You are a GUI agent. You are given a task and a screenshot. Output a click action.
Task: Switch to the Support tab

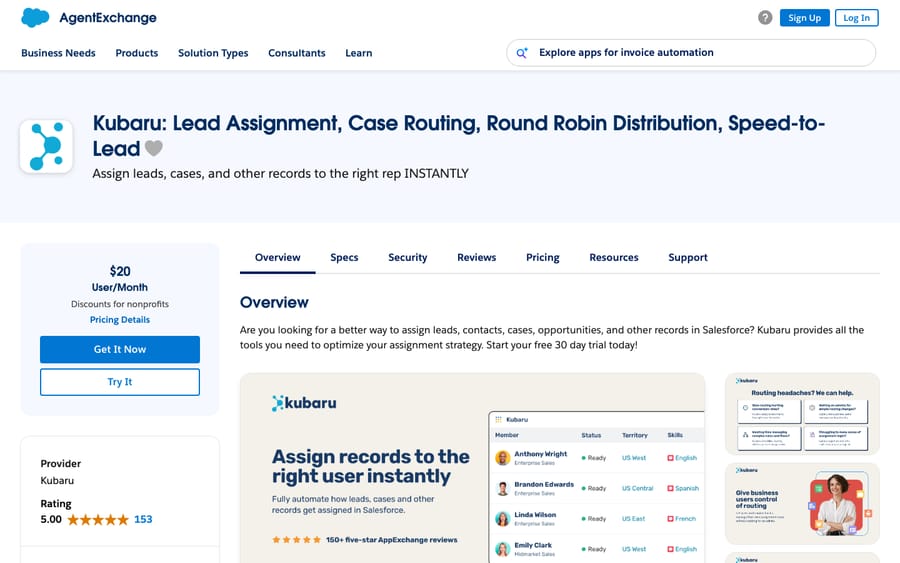click(688, 258)
